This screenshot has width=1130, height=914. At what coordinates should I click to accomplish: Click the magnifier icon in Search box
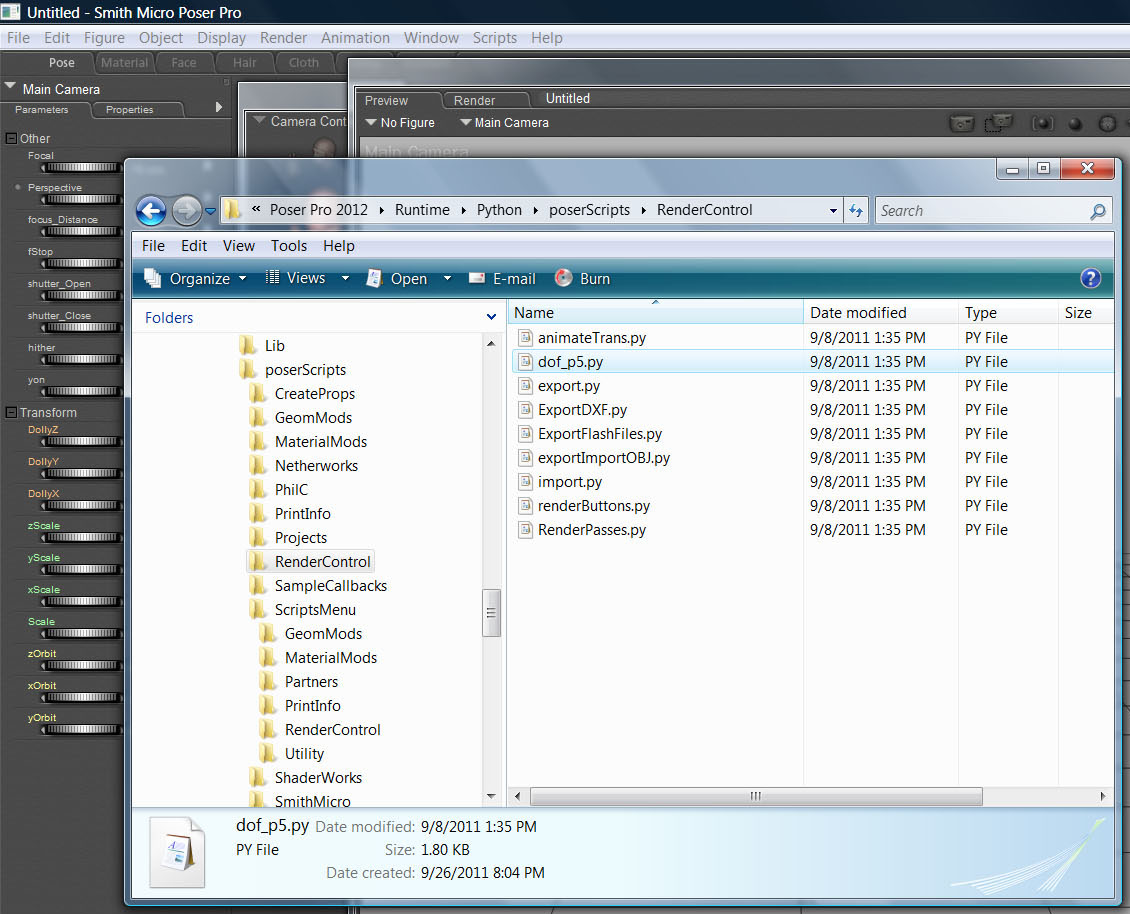(x=1098, y=211)
